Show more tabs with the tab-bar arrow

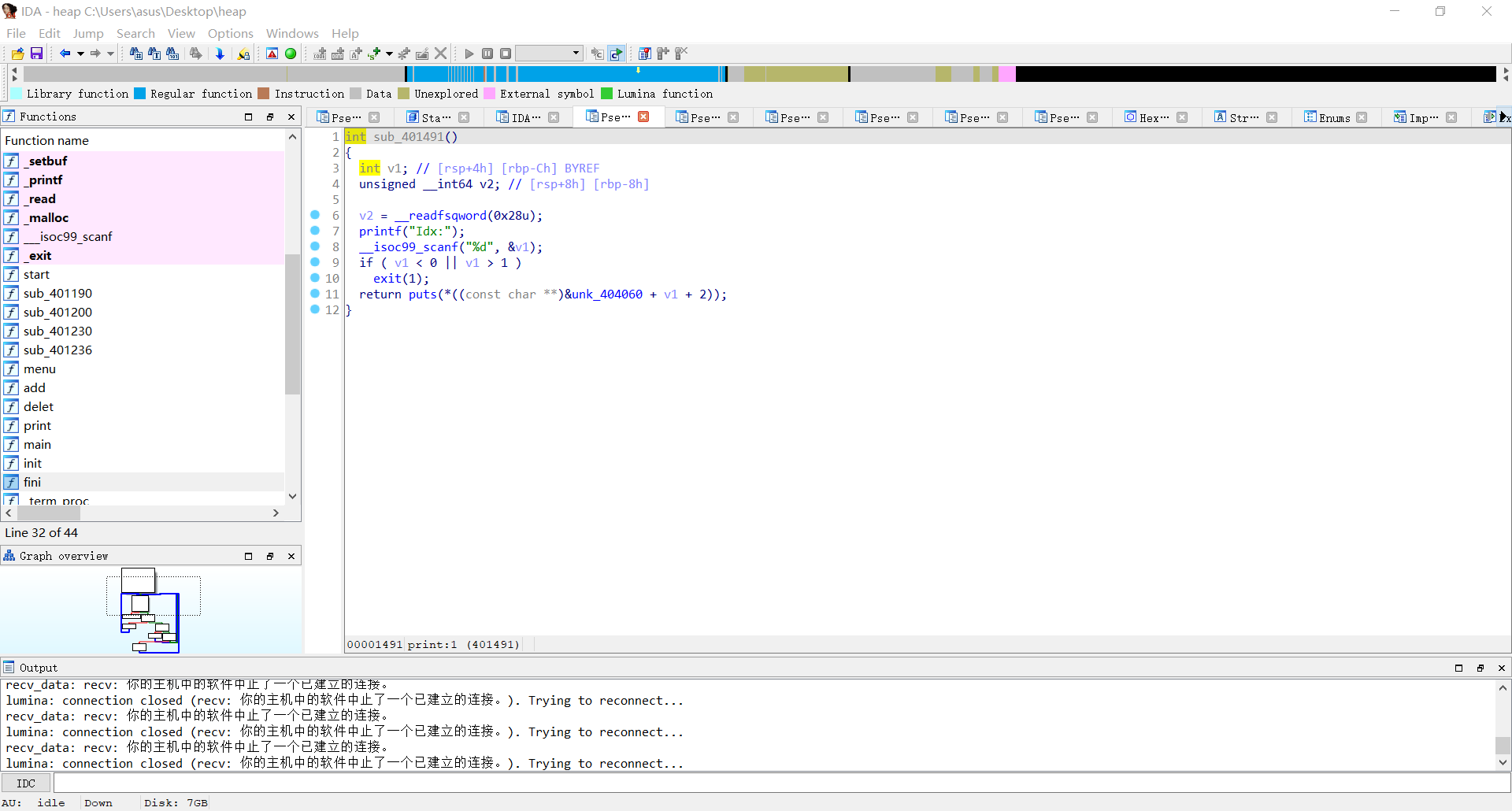(x=1503, y=117)
